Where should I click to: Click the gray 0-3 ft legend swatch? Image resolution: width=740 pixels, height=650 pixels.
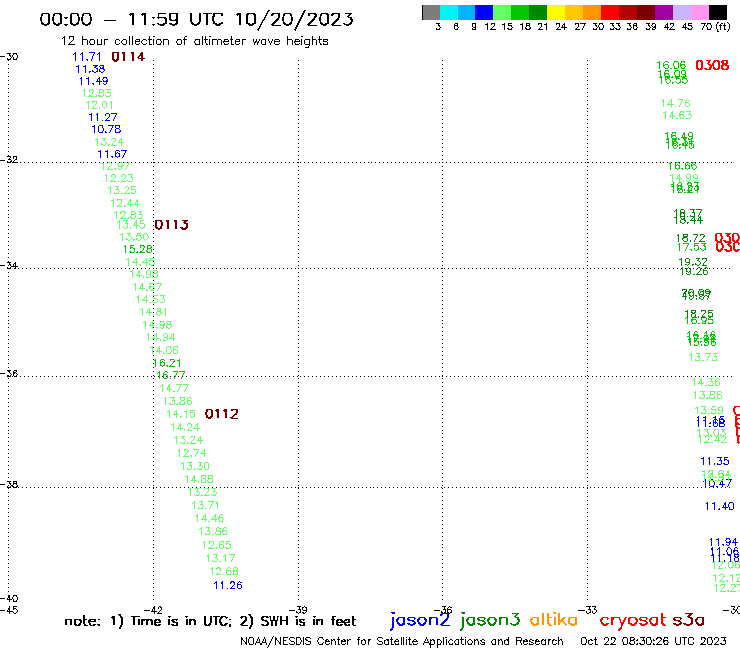point(431,12)
